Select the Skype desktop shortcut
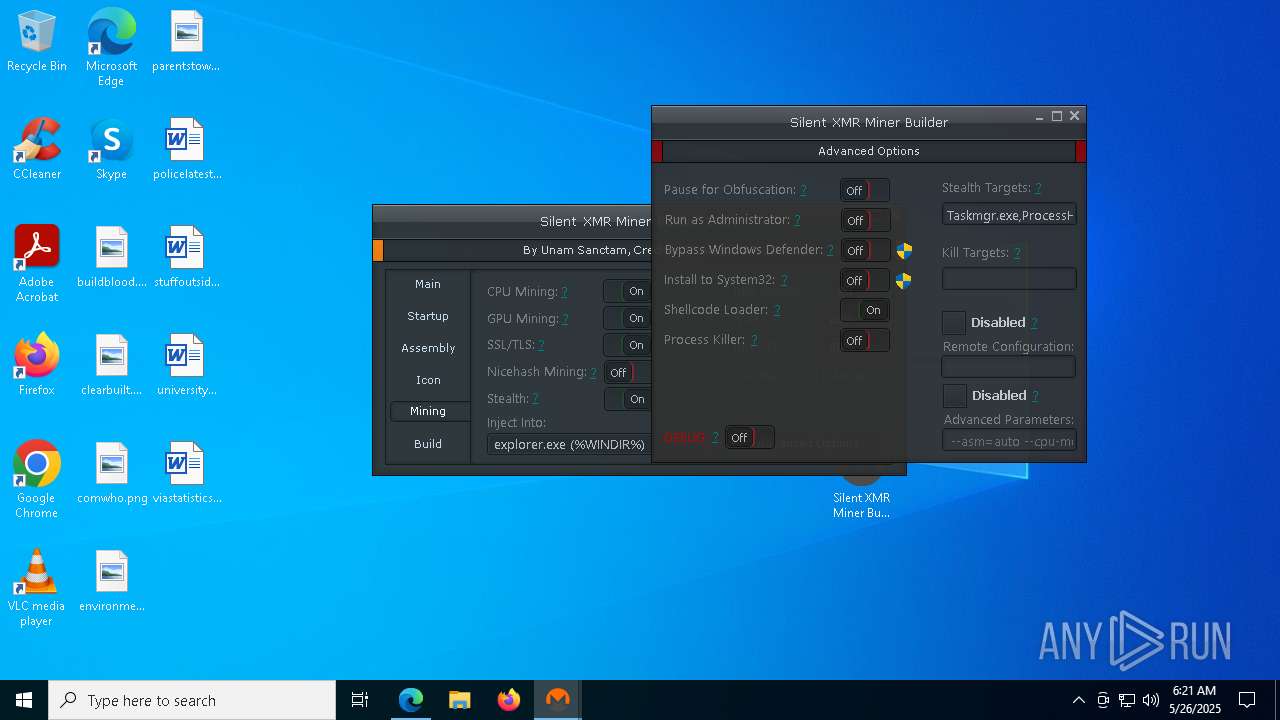This screenshot has width=1280, height=720. pos(111,150)
